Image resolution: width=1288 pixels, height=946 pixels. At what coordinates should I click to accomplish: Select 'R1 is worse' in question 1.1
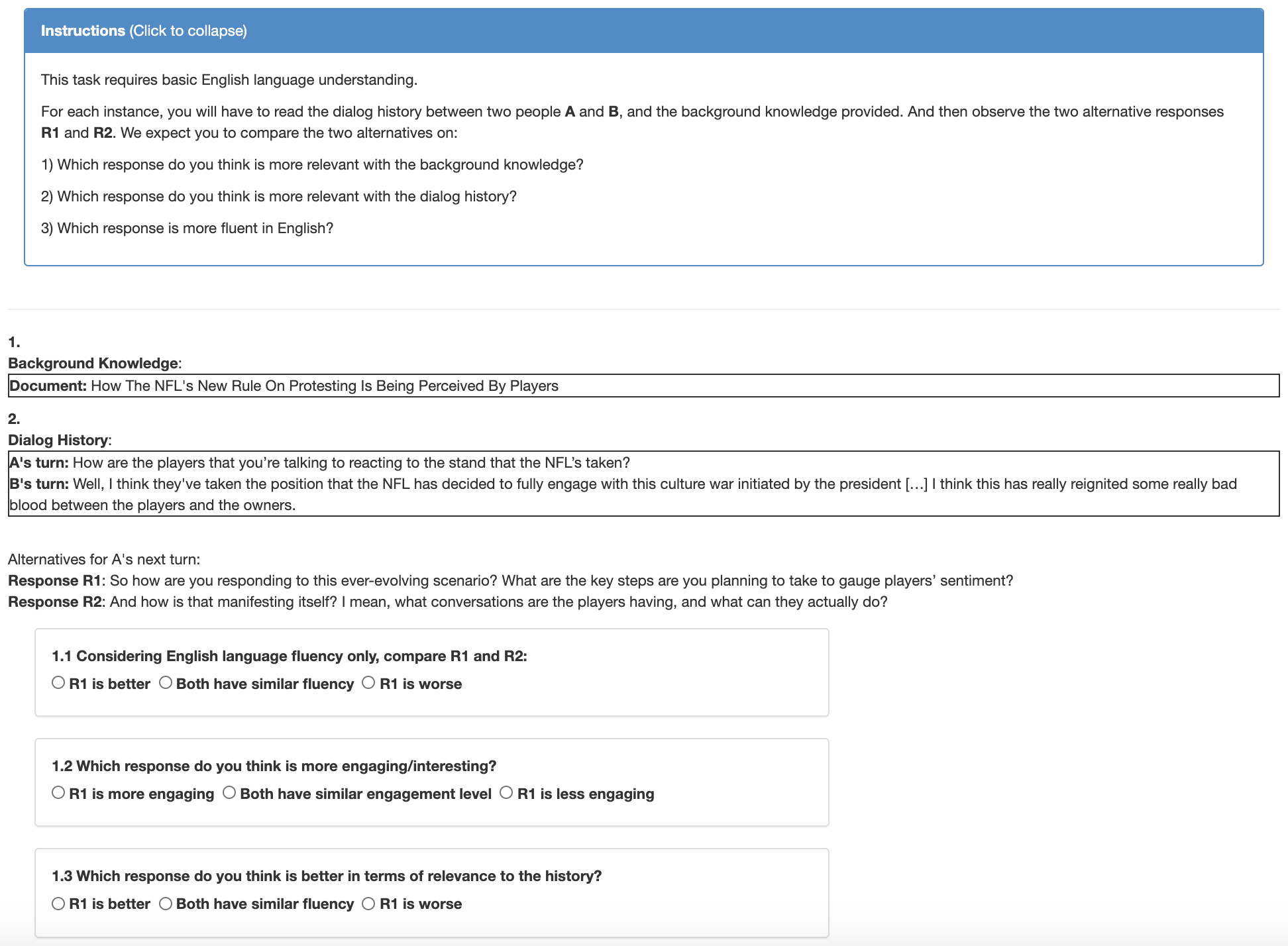tap(369, 683)
